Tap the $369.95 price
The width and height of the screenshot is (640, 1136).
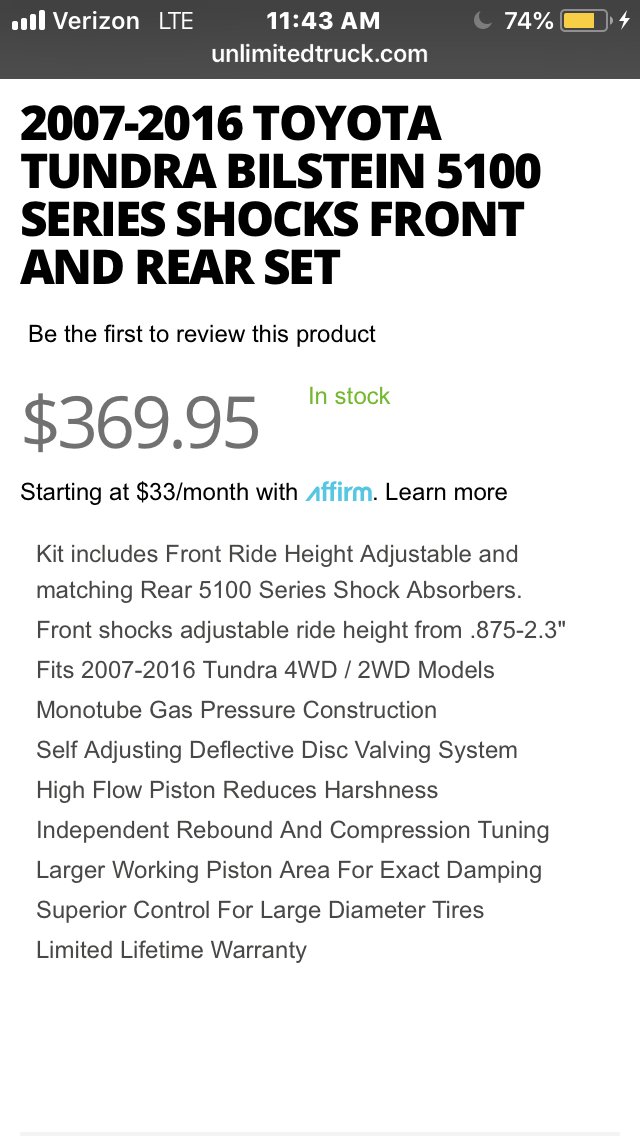click(x=141, y=422)
